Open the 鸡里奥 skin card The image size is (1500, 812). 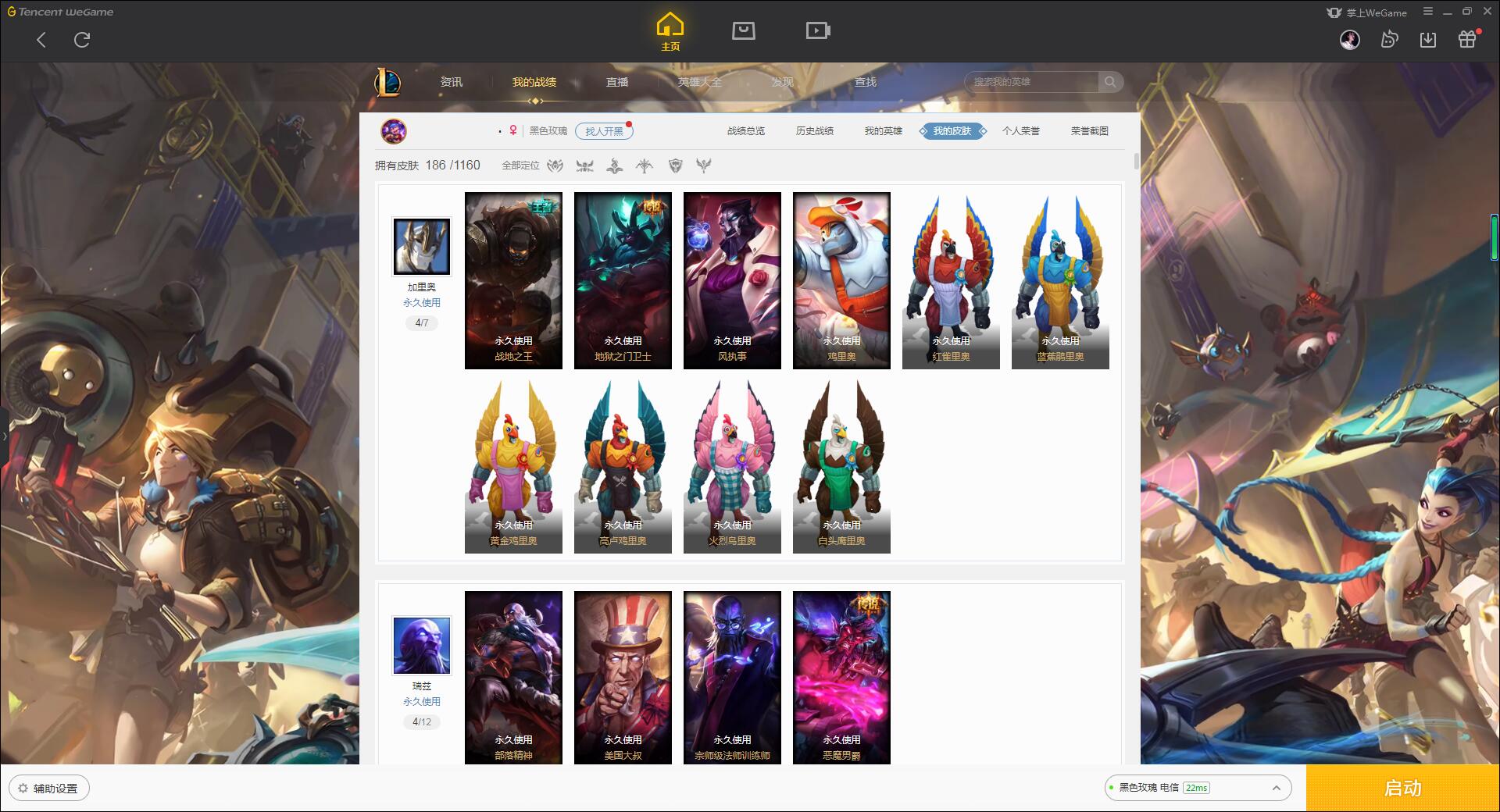click(841, 280)
